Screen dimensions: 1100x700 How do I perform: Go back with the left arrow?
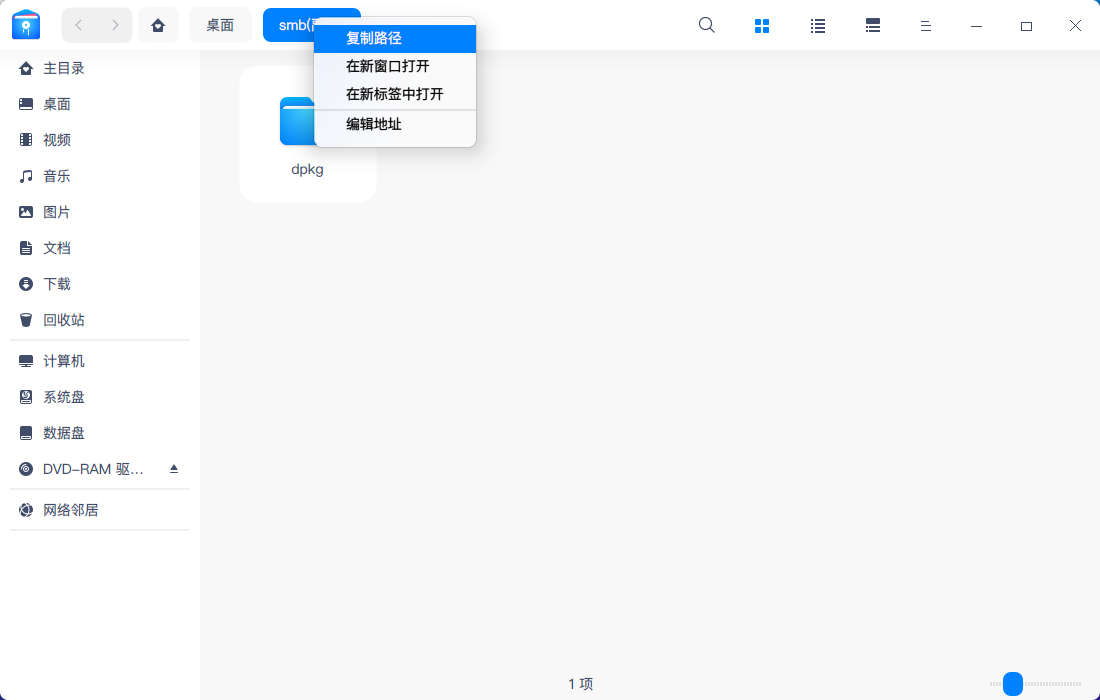point(79,25)
